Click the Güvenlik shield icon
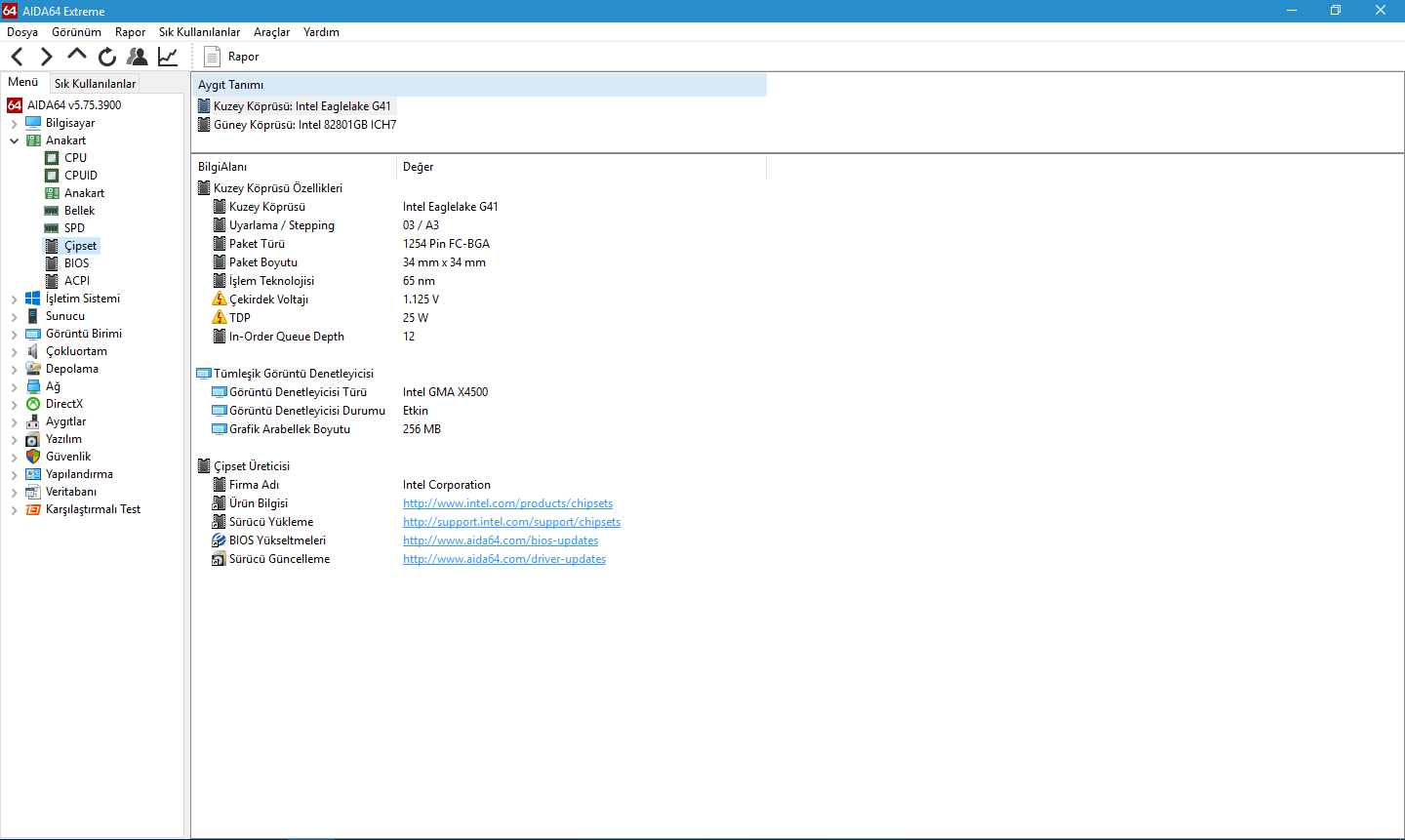The height and width of the screenshot is (840, 1405). pyautogui.click(x=33, y=457)
